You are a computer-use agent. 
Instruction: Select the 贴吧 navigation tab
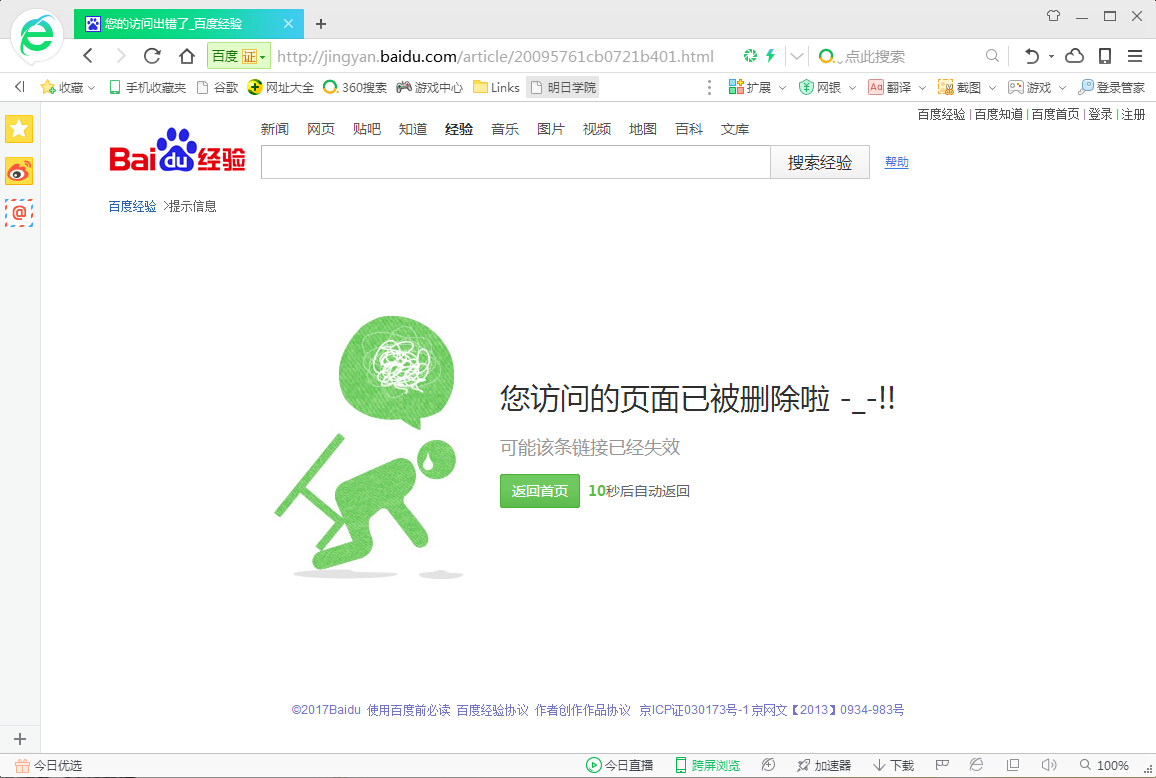pyautogui.click(x=366, y=129)
